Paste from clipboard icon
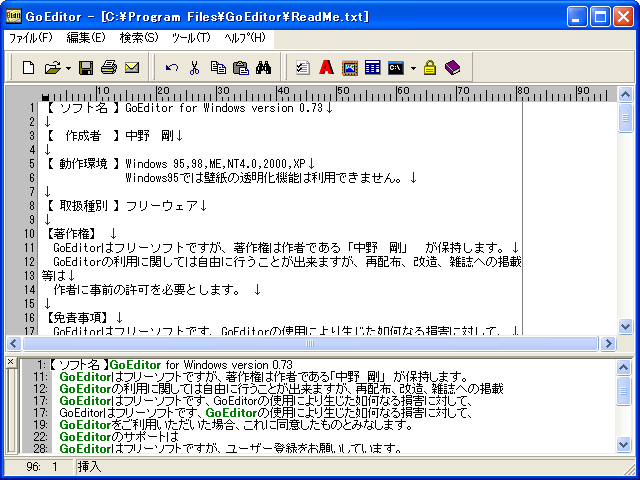 [x=241, y=68]
